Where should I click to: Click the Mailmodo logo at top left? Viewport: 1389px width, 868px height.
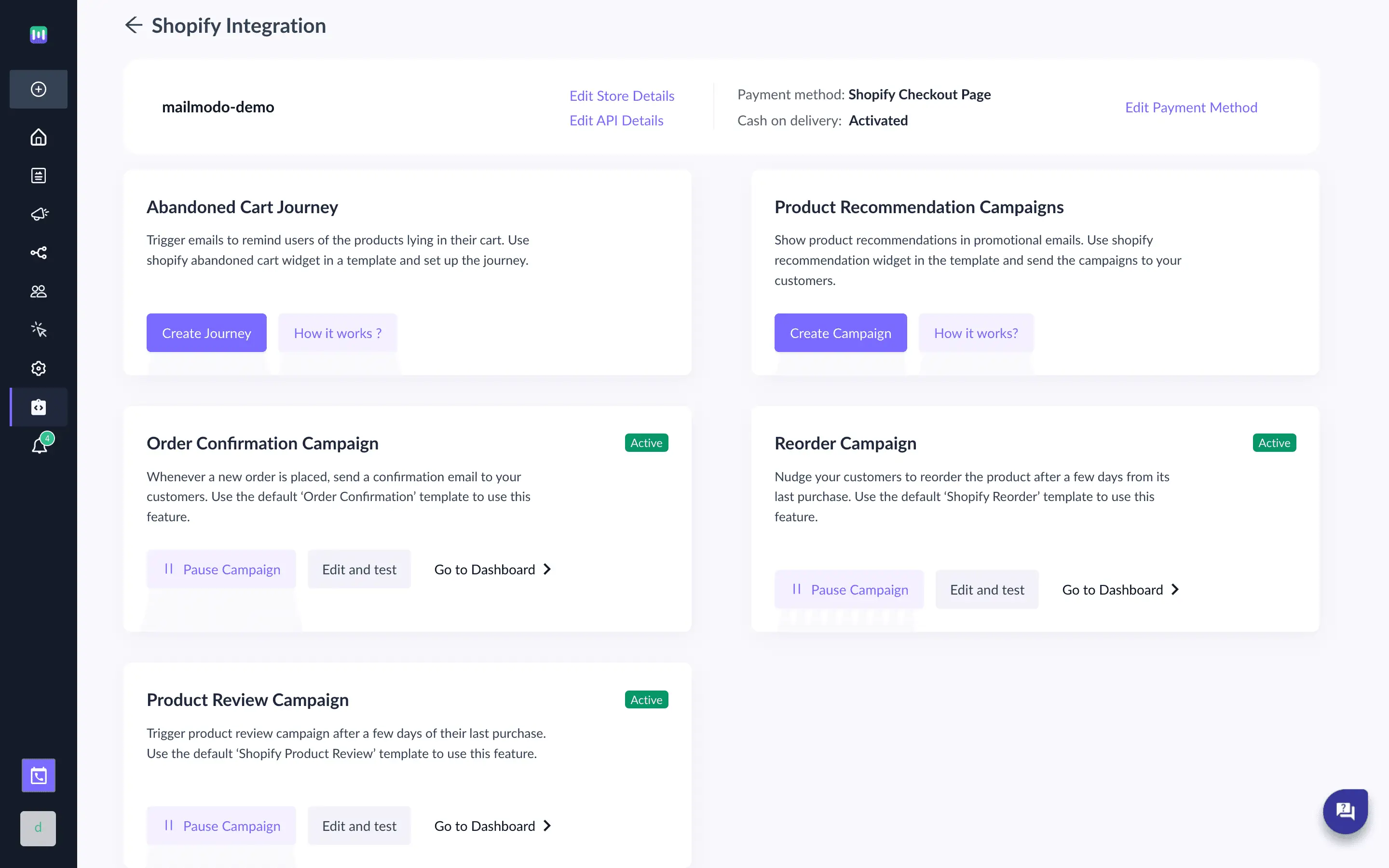click(38, 34)
